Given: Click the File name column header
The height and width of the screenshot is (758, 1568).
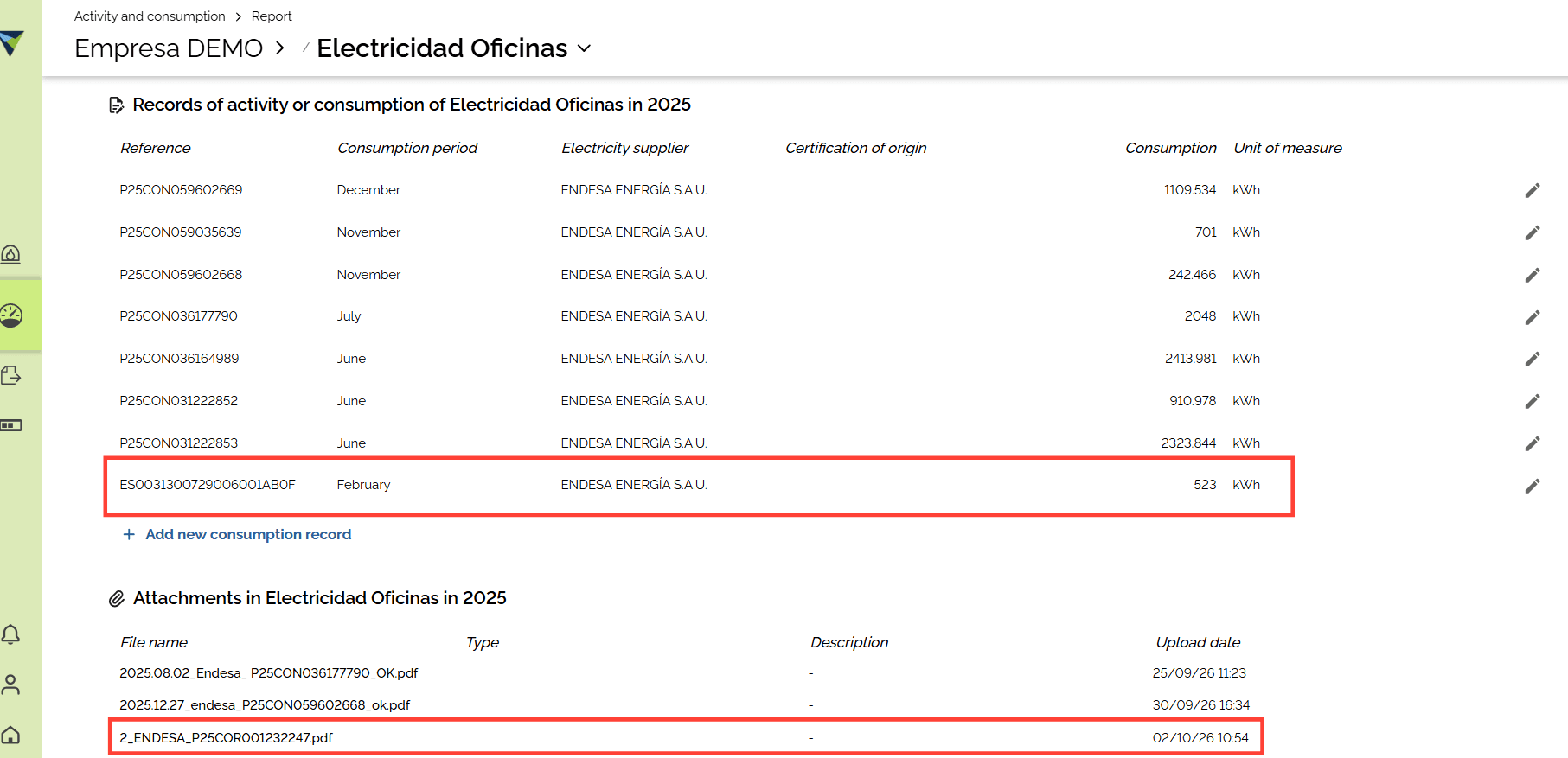Looking at the screenshot, I should 154,642.
